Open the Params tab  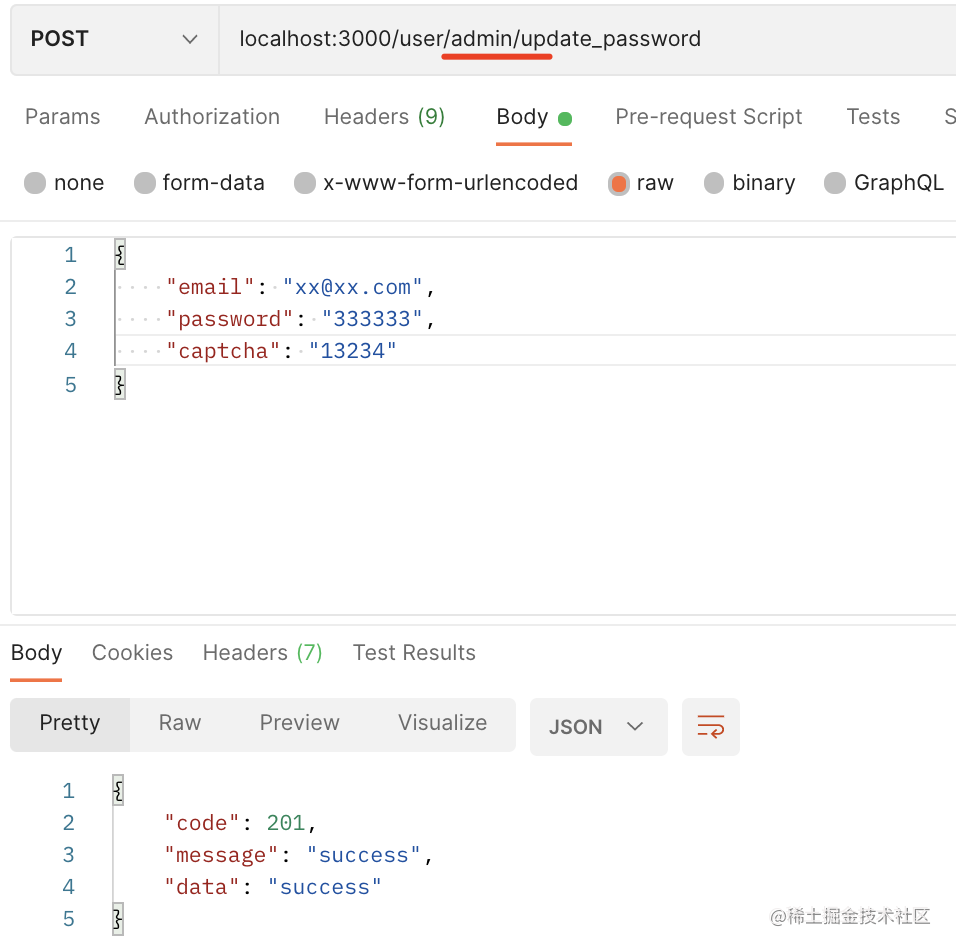[x=62, y=117]
